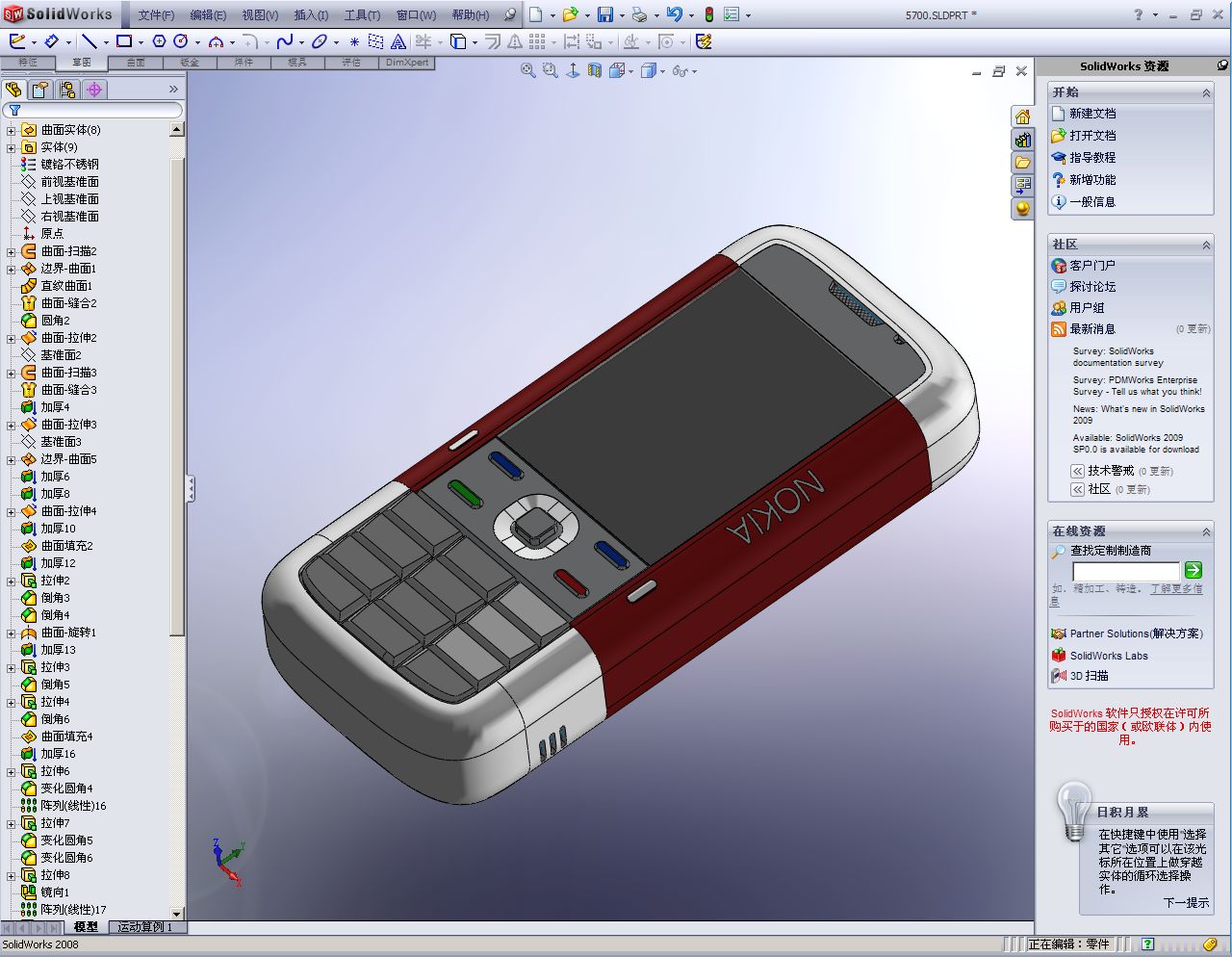Image resolution: width=1232 pixels, height=957 pixels.
Task: Open the 工具(T) menu
Action: 362,15
